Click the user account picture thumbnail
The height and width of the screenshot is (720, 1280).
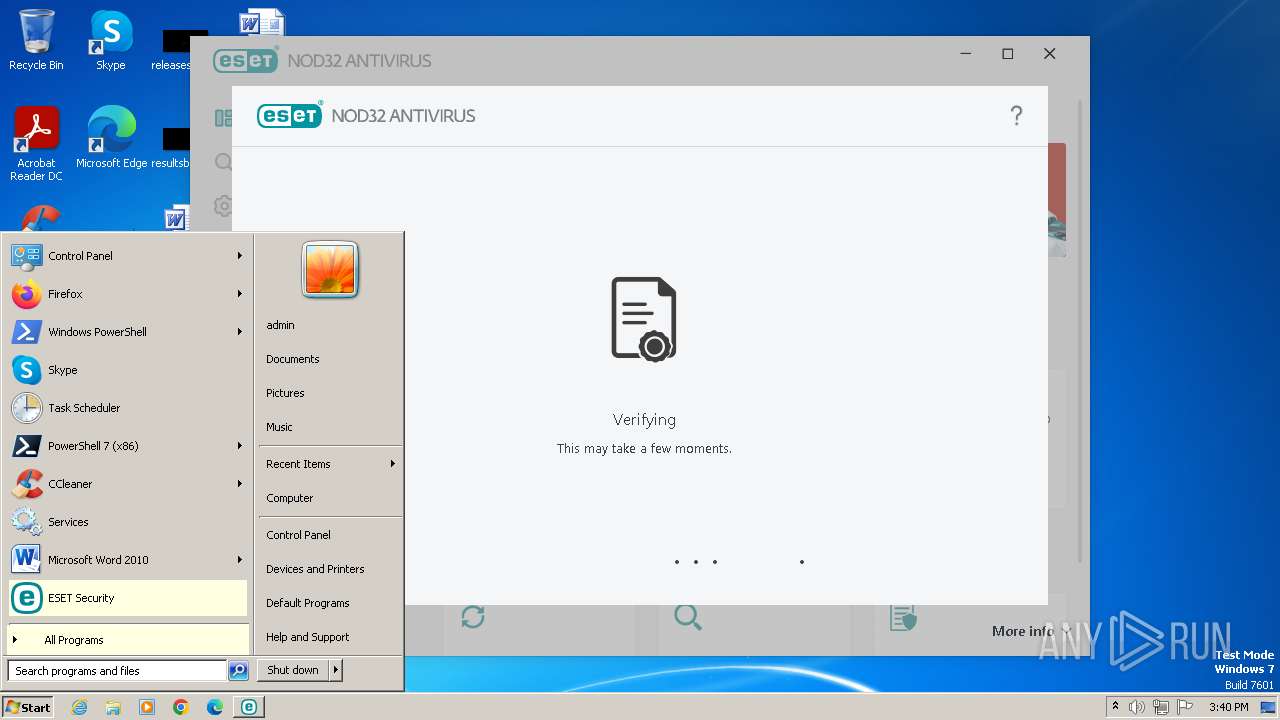tap(330, 269)
